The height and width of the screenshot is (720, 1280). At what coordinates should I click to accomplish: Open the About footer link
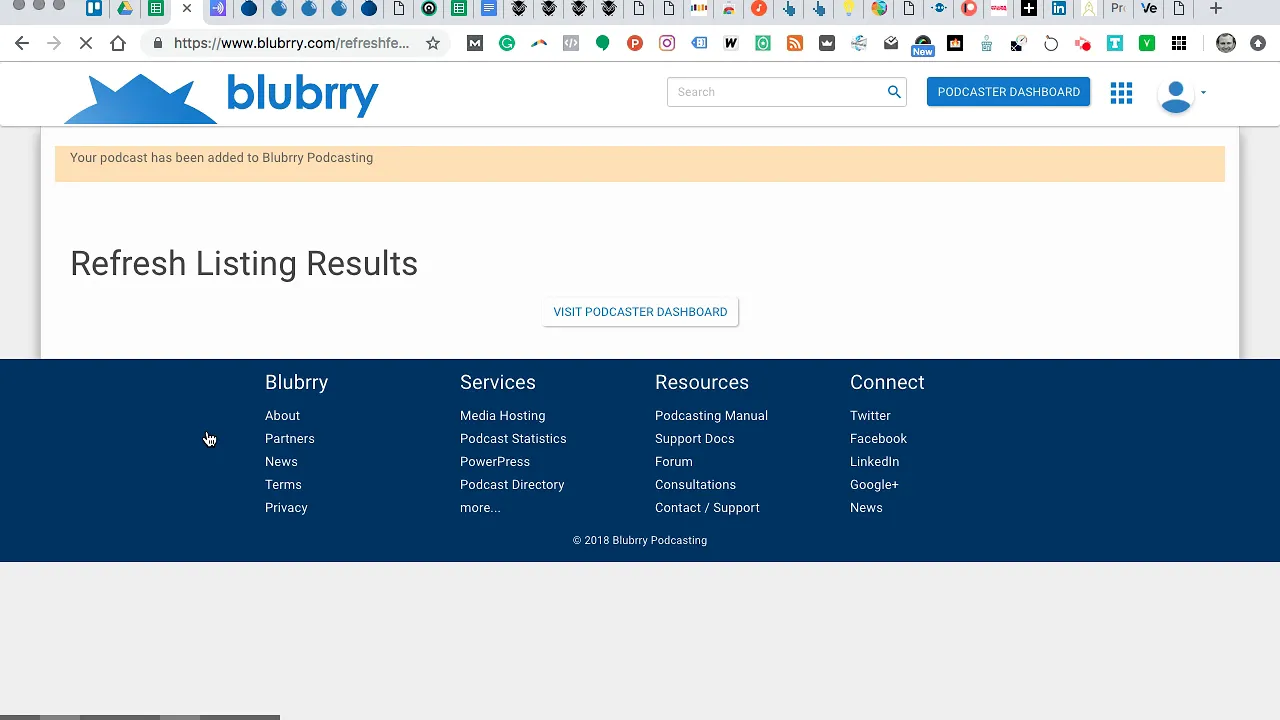point(282,416)
